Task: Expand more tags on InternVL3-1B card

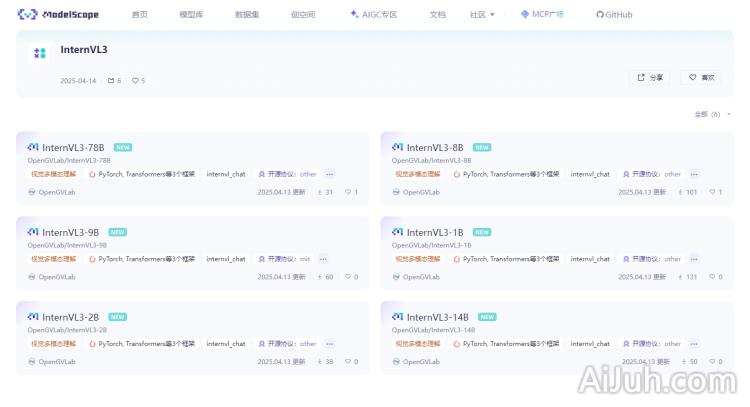Action: click(693, 259)
